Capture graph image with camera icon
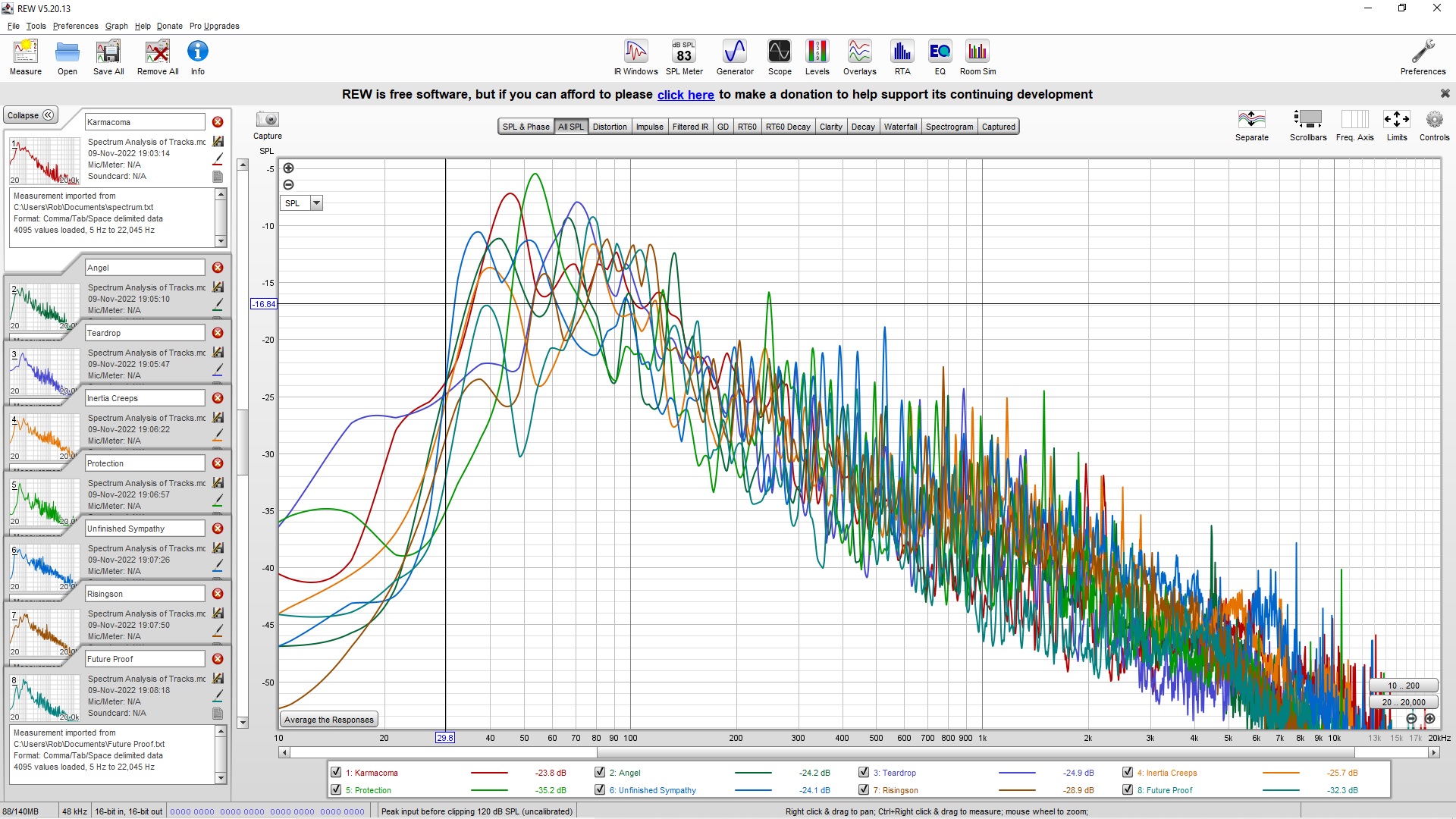 (268, 119)
